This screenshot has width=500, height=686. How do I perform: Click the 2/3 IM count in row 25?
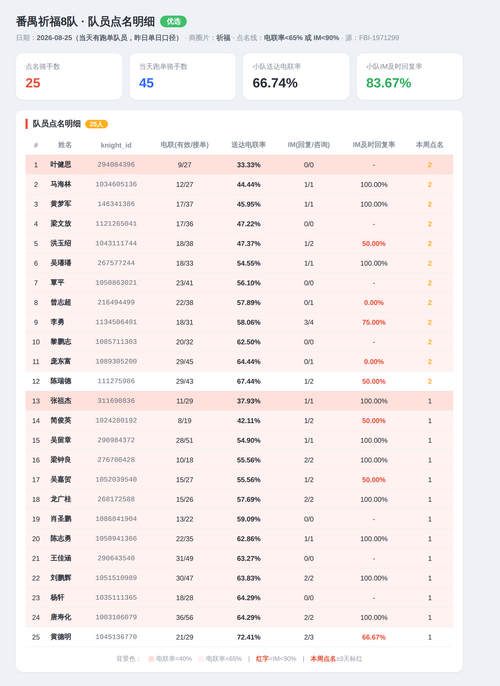tap(308, 637)
